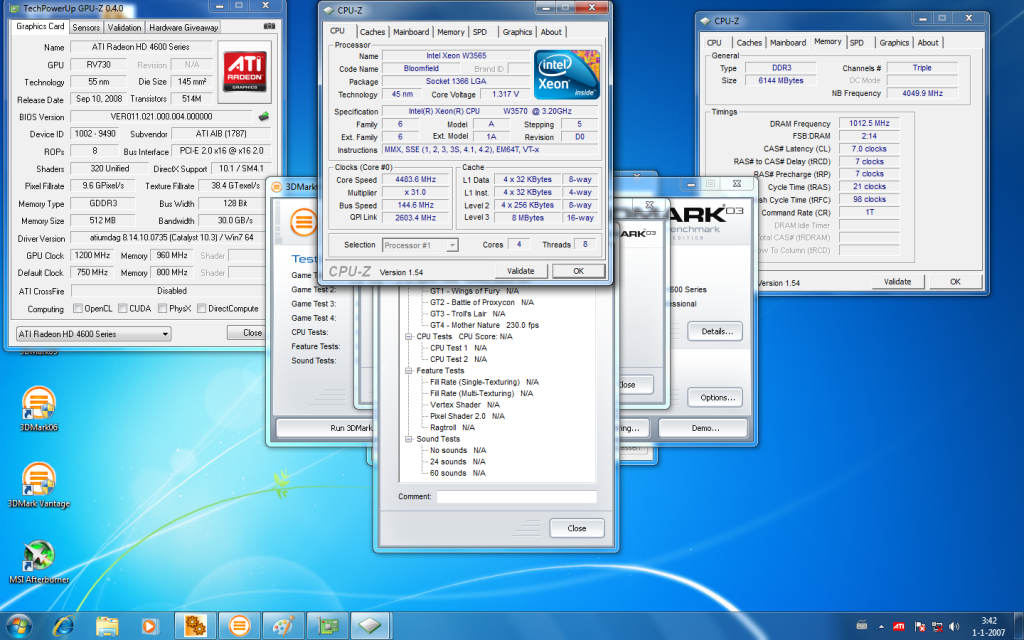Click Validate in Memory CPU-Z window
The image size is (1024, 640).
click(x=897, y=281)
